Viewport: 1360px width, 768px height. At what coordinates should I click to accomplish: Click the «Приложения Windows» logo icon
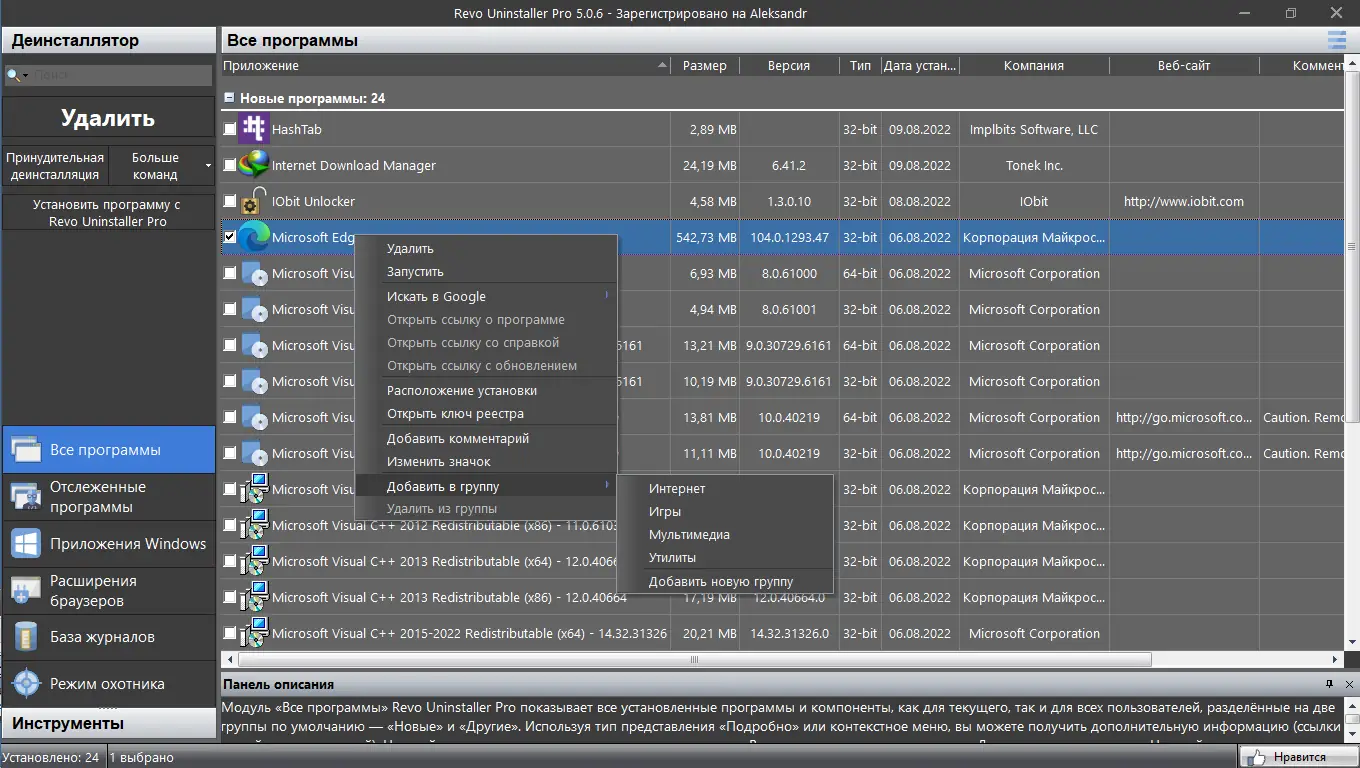pos(25,544)
